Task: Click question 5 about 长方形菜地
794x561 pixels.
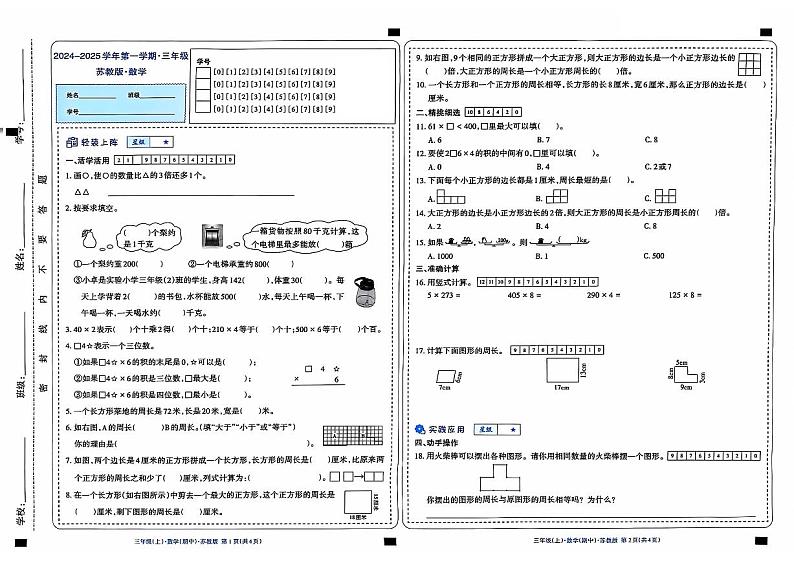Action: [169, 411]
